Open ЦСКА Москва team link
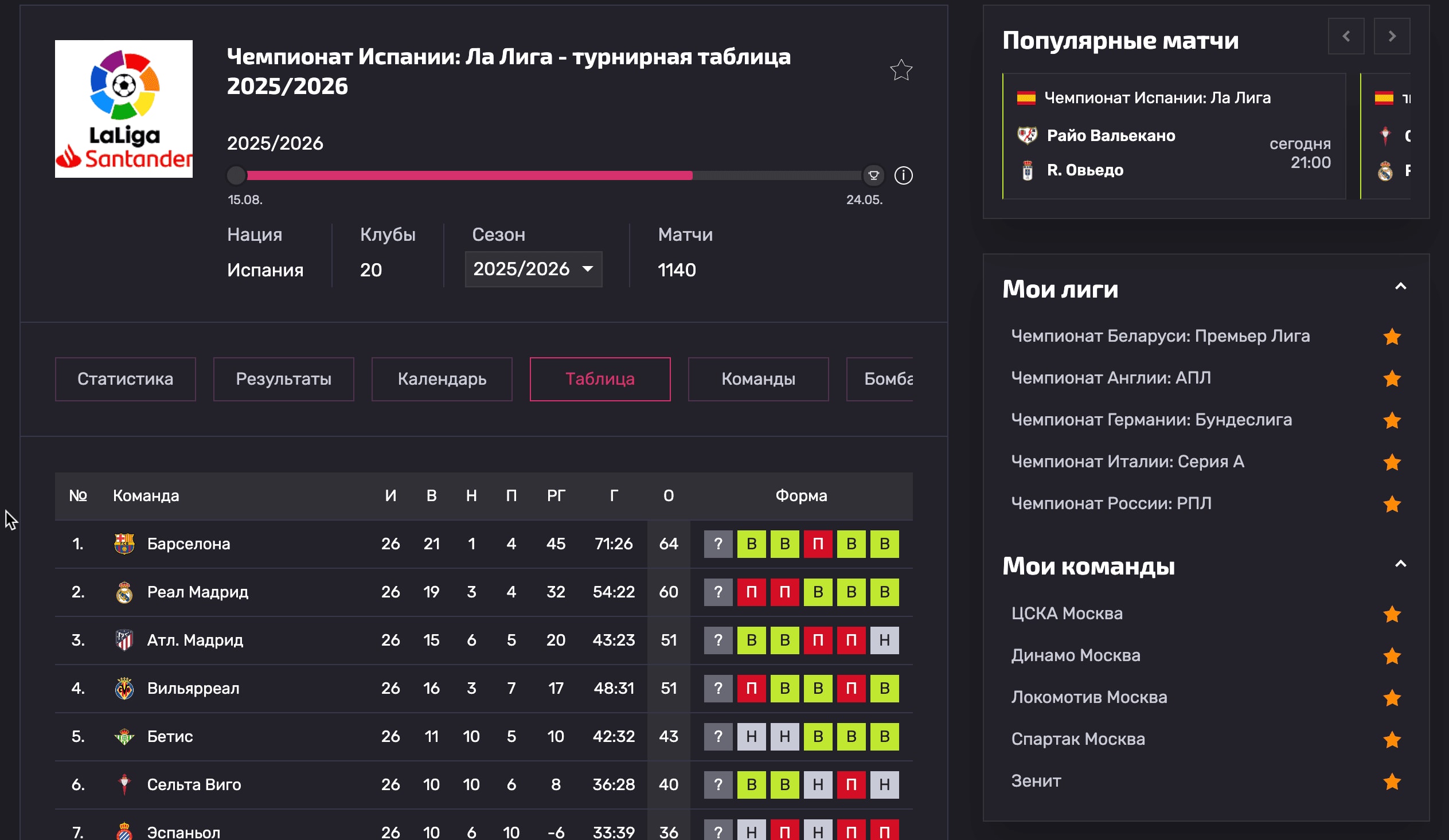Screen dimensions: 1449x840 [1067, 614]
